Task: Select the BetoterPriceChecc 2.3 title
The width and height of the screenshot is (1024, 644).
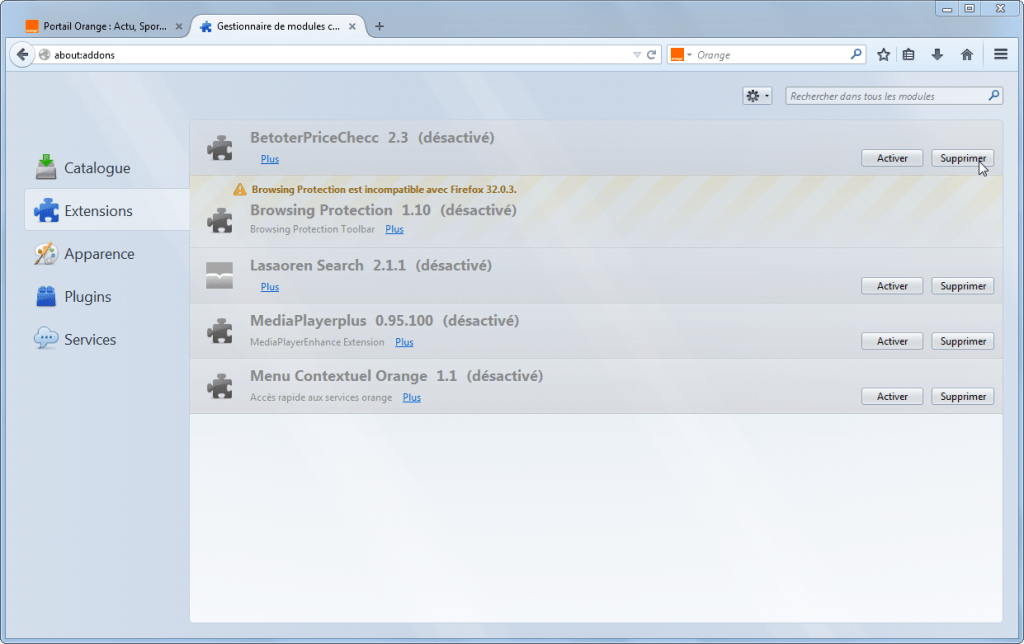Action: point(329,137)
